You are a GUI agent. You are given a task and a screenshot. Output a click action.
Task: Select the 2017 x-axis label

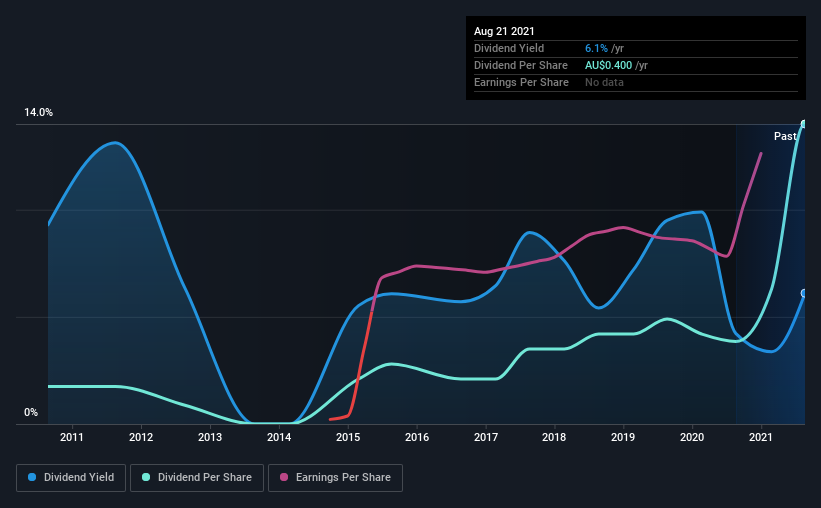tap(486, 437)
